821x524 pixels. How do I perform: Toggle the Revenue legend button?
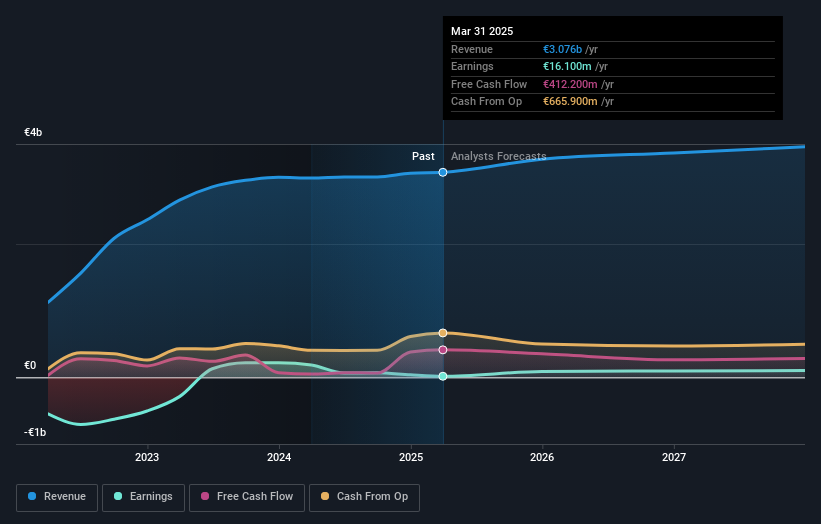tap(57, 497)
